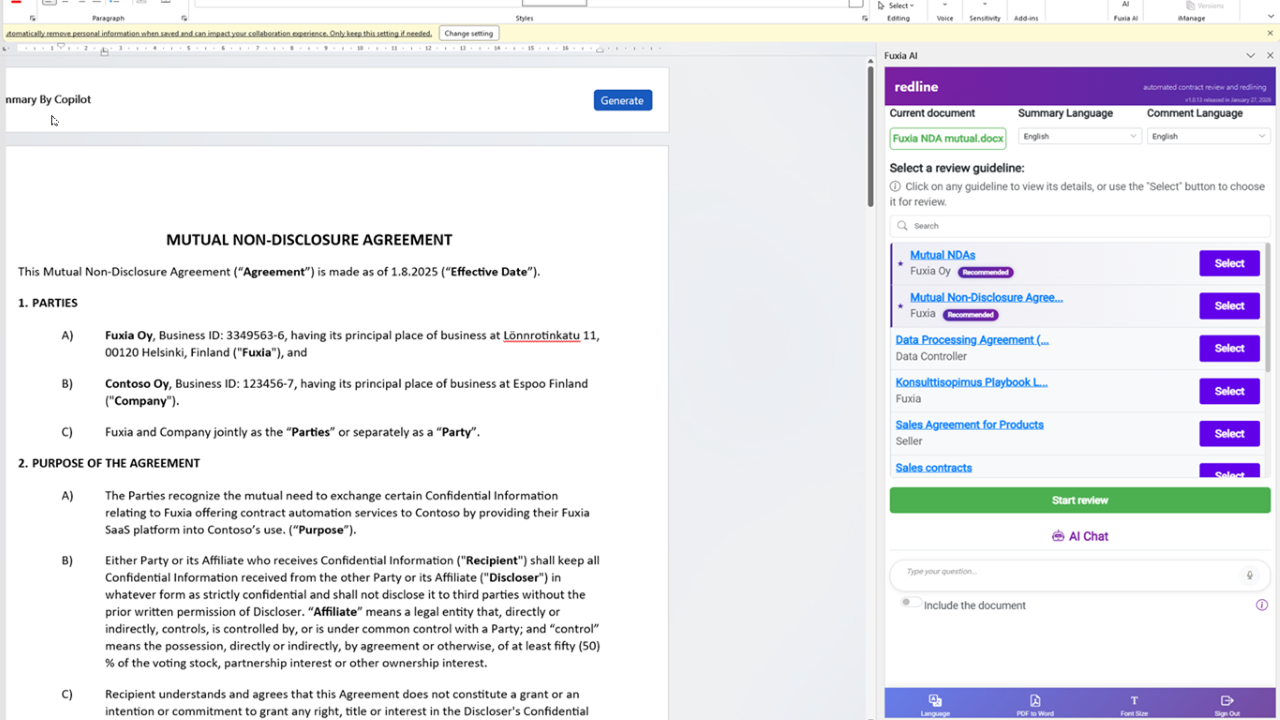The image size is (1280, 720).
Task: Click the microphone icon in chat box
Action: point(1249,575)
